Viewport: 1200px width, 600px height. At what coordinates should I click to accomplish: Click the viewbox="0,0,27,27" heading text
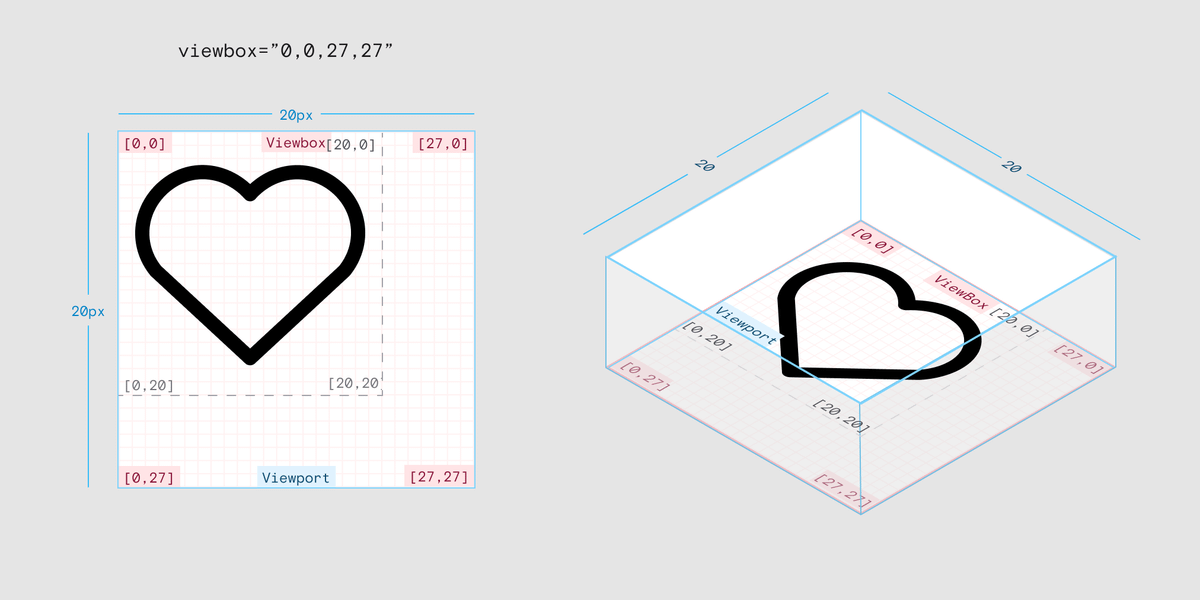click(x=285, y=51)
